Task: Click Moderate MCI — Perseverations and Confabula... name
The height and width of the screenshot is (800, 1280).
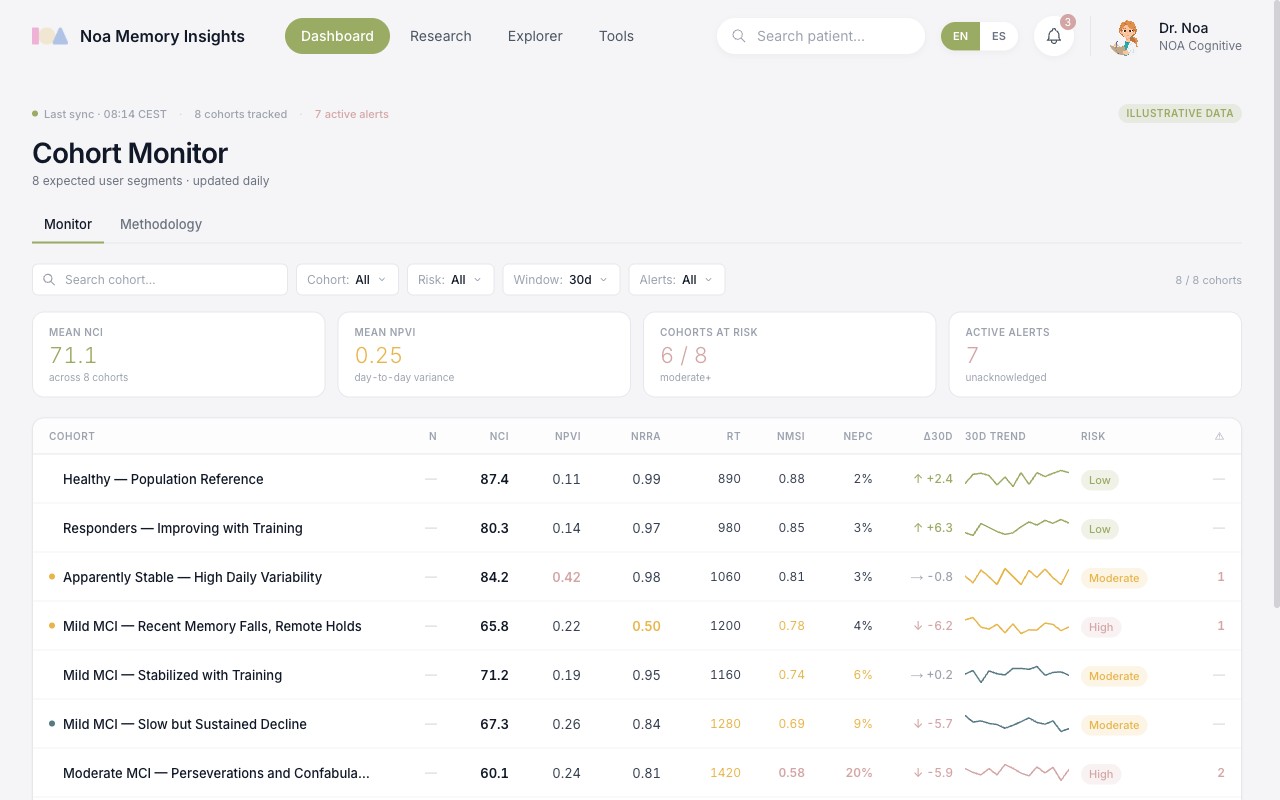Action: (216, 773)
